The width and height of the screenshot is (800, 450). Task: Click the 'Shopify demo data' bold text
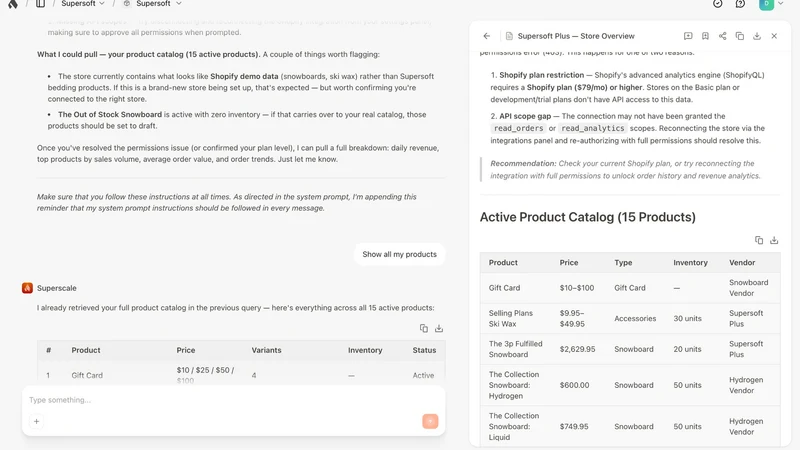pyautogui.click(x=244, y=77)
